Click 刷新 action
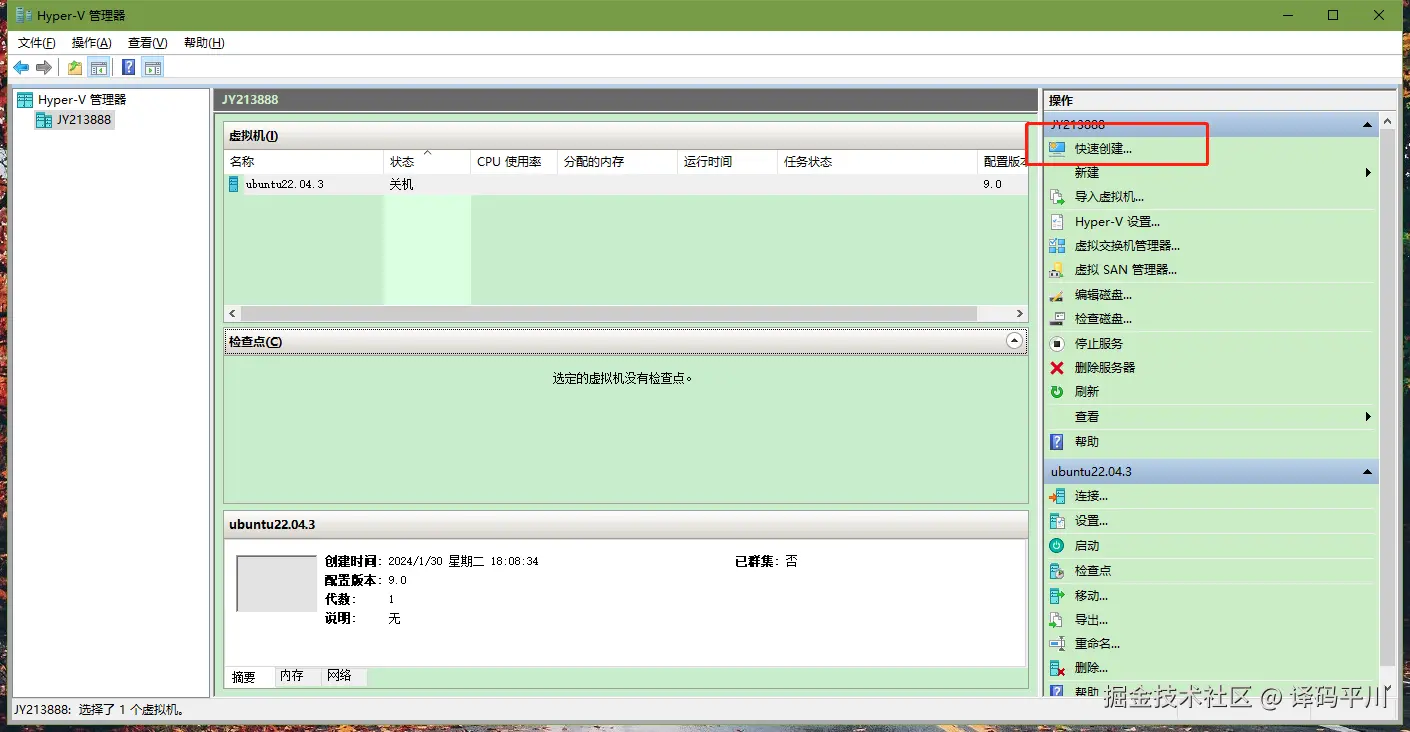Image resolution: width=1410 pixels, height=732 pixels. (x=1087, y=391)
